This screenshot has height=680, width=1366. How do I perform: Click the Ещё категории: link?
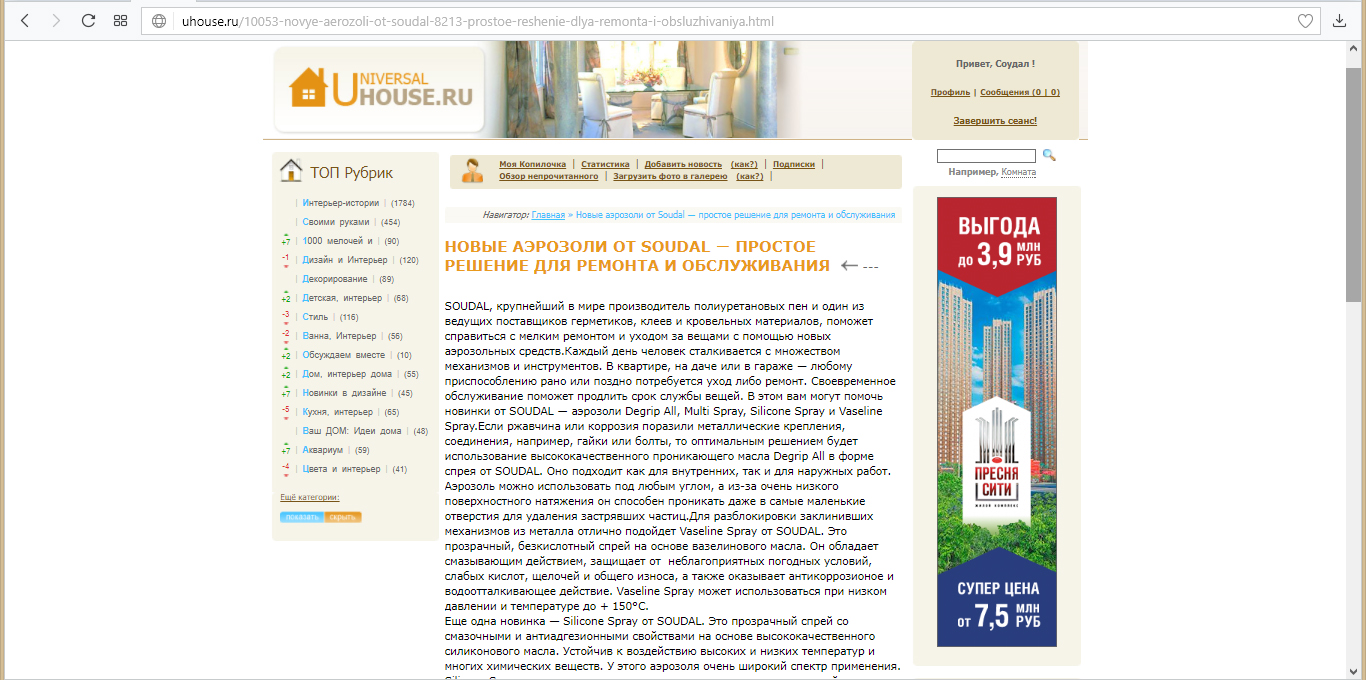tap(310, 497)
